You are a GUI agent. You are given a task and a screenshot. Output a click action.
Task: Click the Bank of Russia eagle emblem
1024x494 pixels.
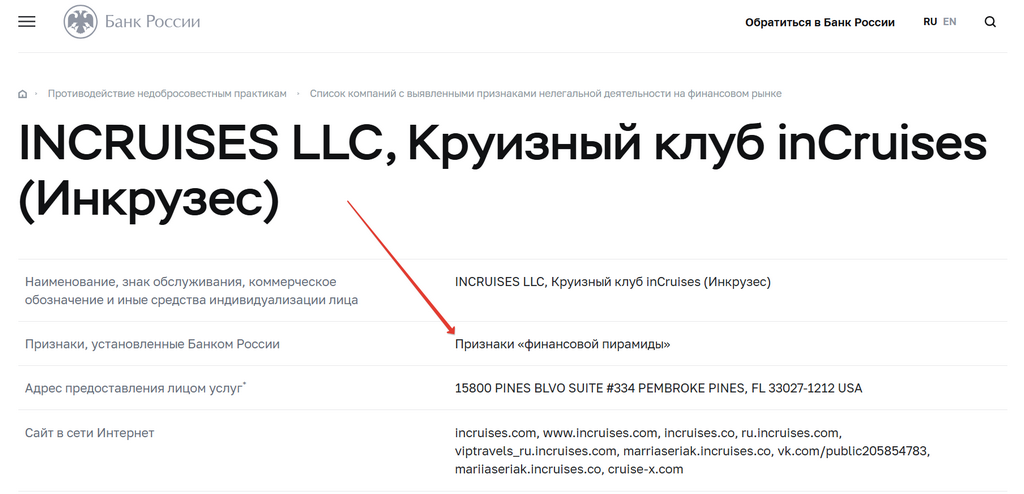point(80,22)
